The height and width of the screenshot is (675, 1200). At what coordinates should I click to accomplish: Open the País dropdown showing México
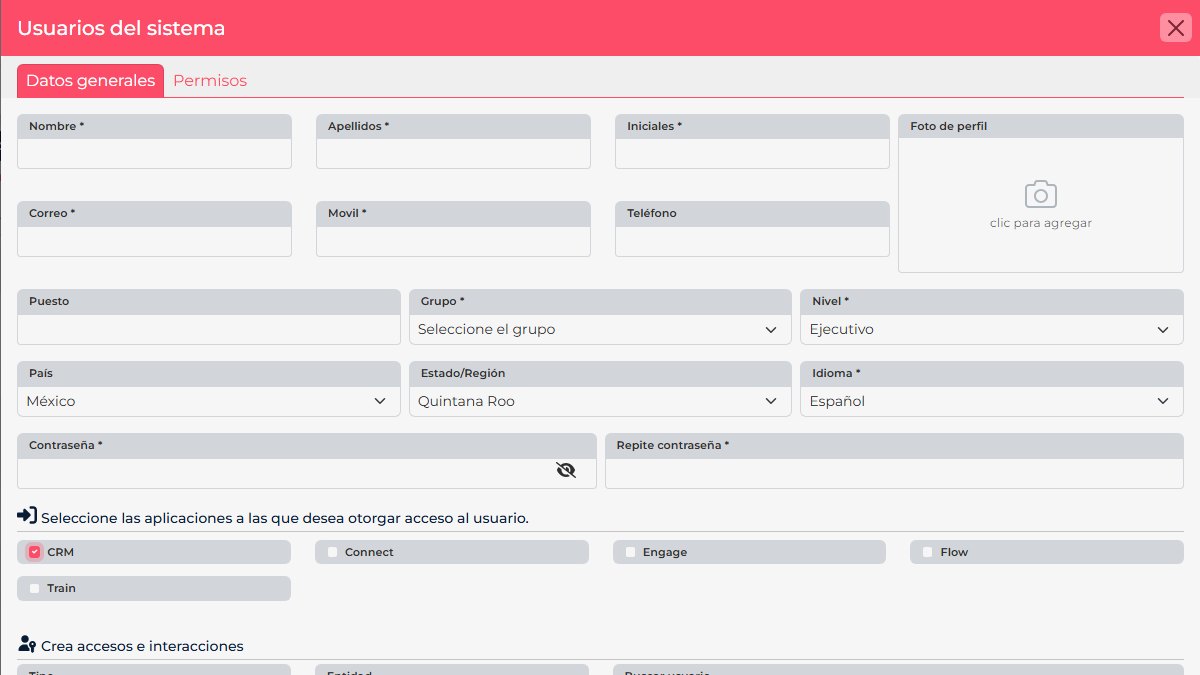click(x=209, y=401)
